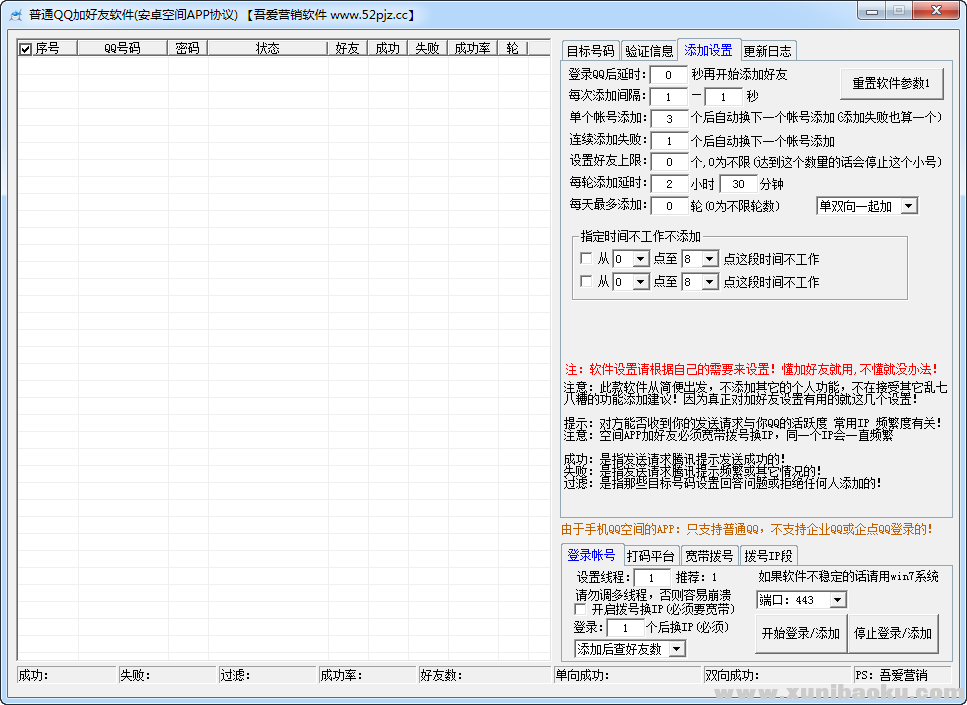Switch to the 打码平台 tab

pyautogui.click(x=650, y=555)
